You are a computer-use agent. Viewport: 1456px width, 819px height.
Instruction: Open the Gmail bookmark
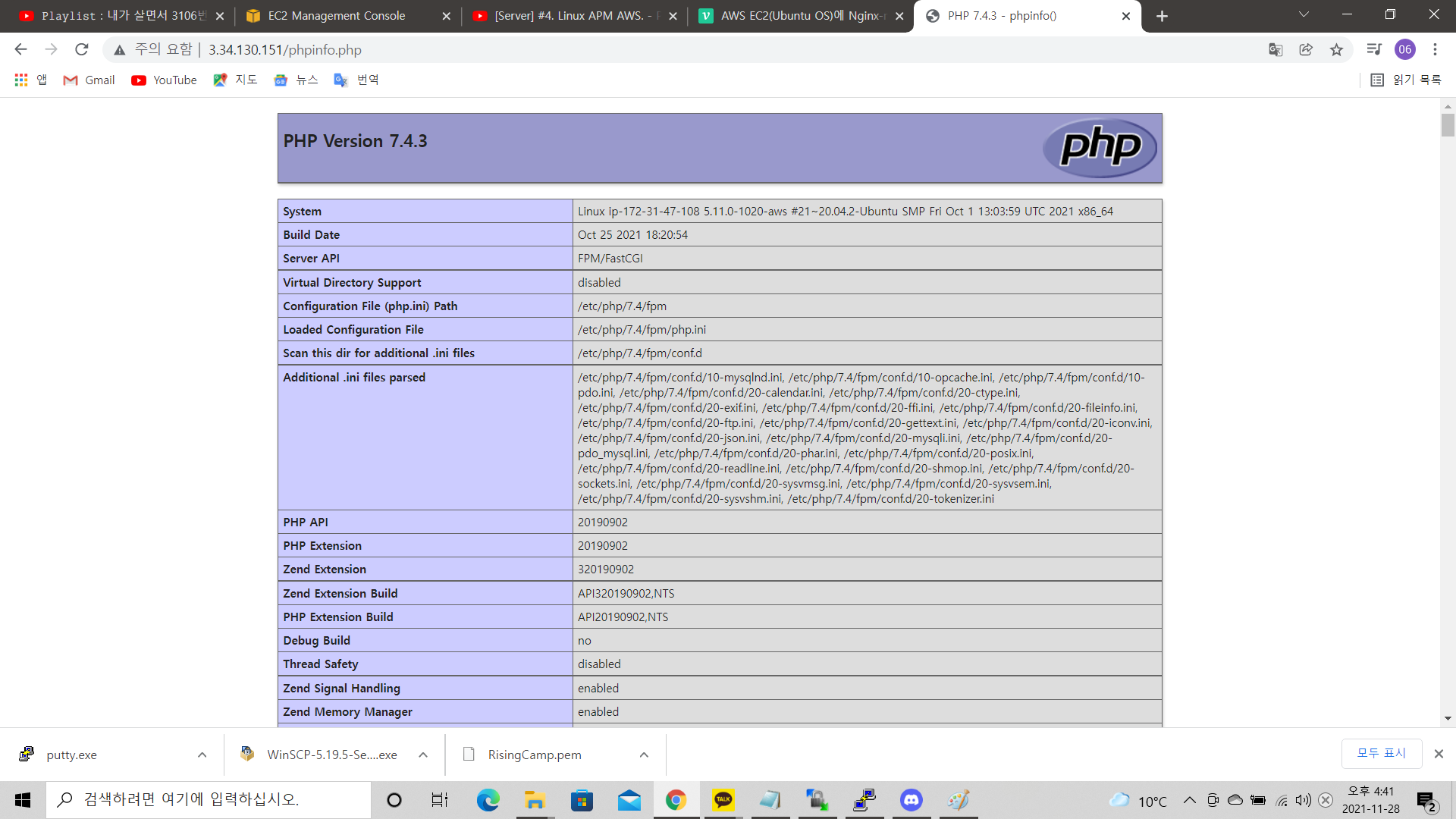click(x=89, y=80)
